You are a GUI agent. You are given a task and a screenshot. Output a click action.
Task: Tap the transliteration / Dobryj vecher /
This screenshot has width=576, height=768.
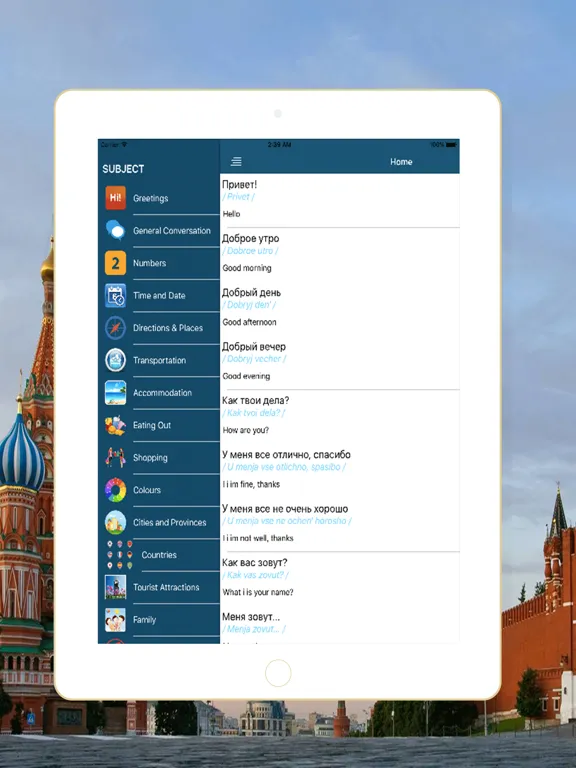point(254,359)
